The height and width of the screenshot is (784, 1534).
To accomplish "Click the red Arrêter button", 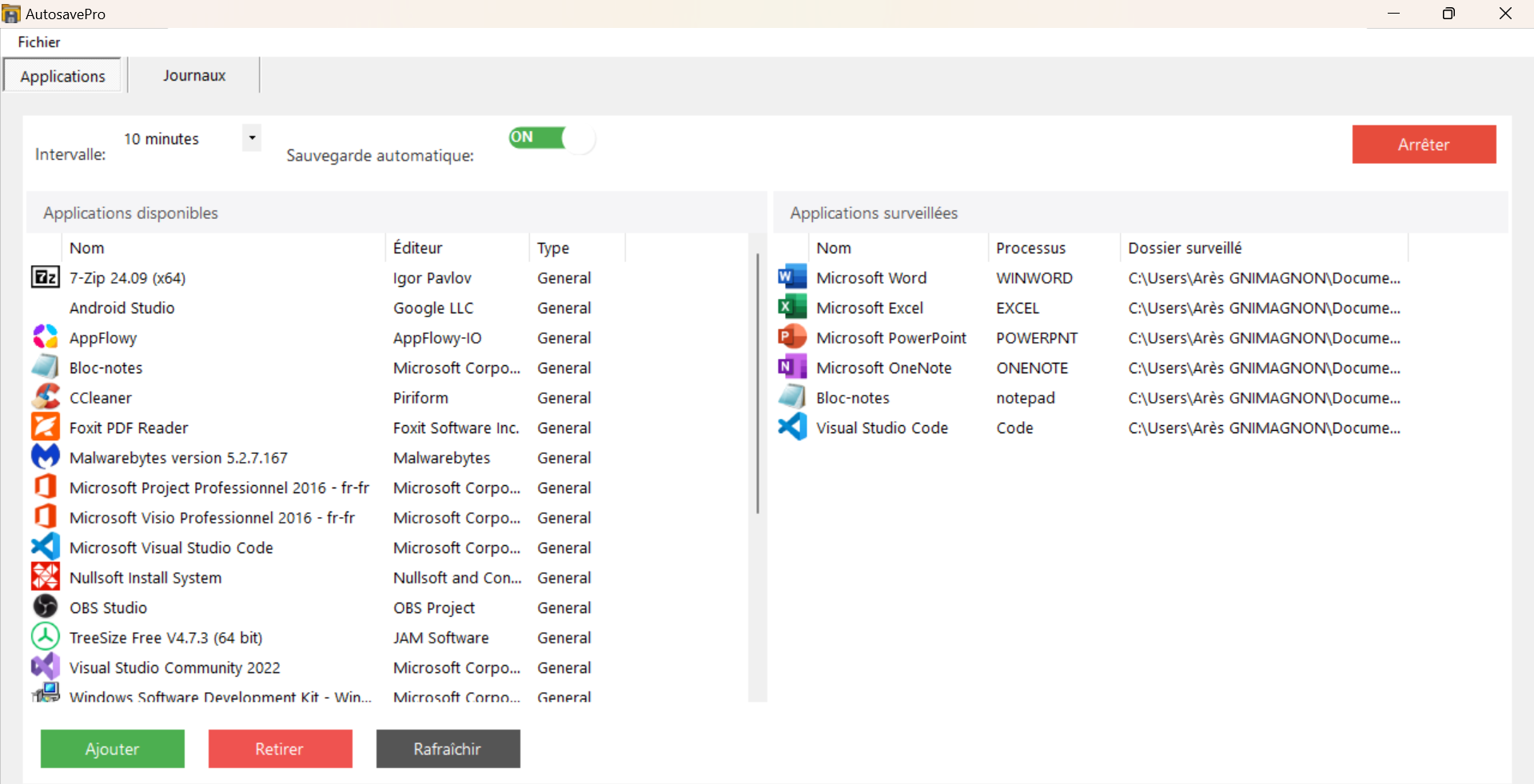I will tap(1424, 145).
